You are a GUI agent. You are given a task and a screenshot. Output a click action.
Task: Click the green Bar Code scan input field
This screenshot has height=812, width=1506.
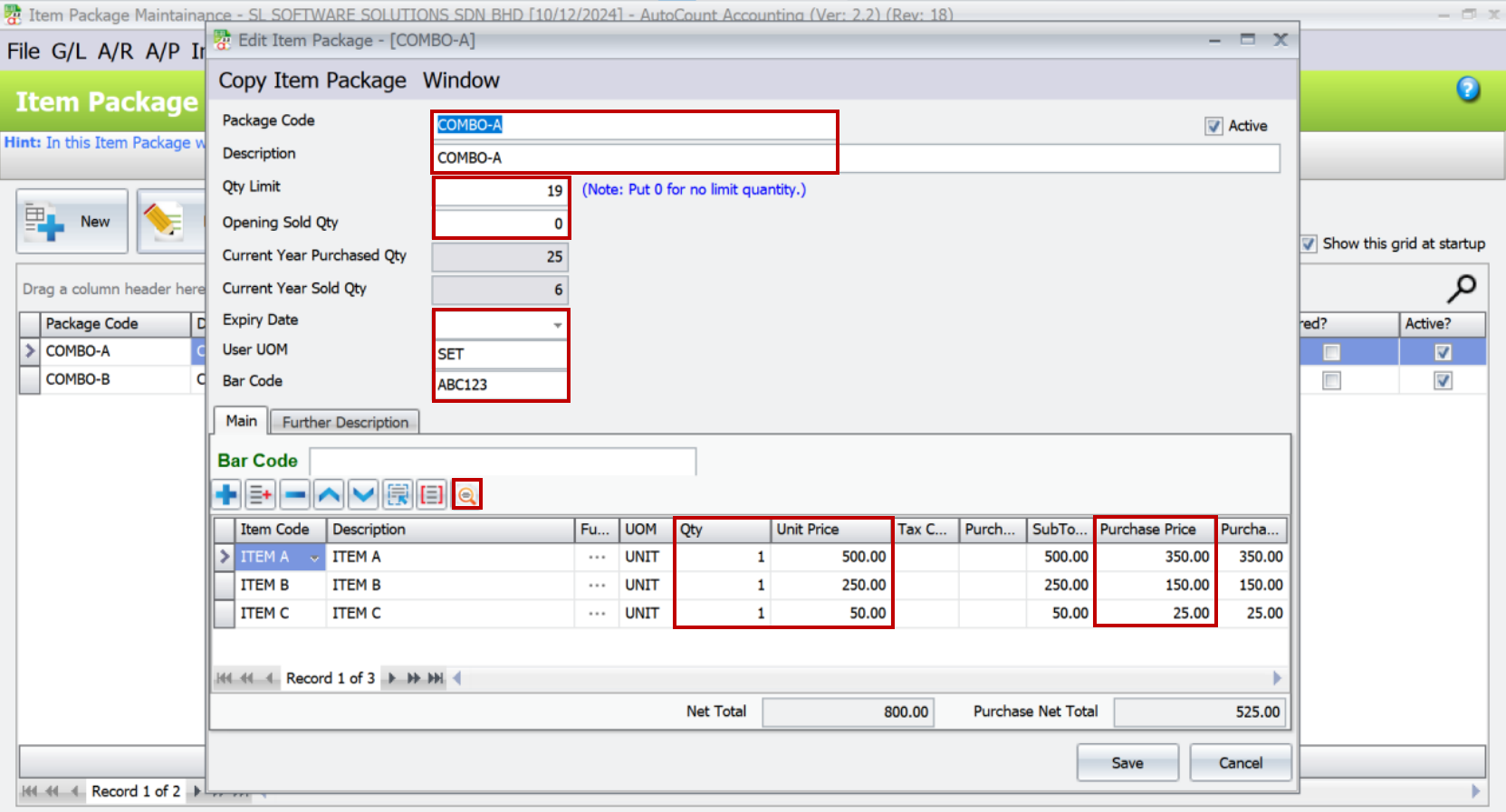(503, 461)
